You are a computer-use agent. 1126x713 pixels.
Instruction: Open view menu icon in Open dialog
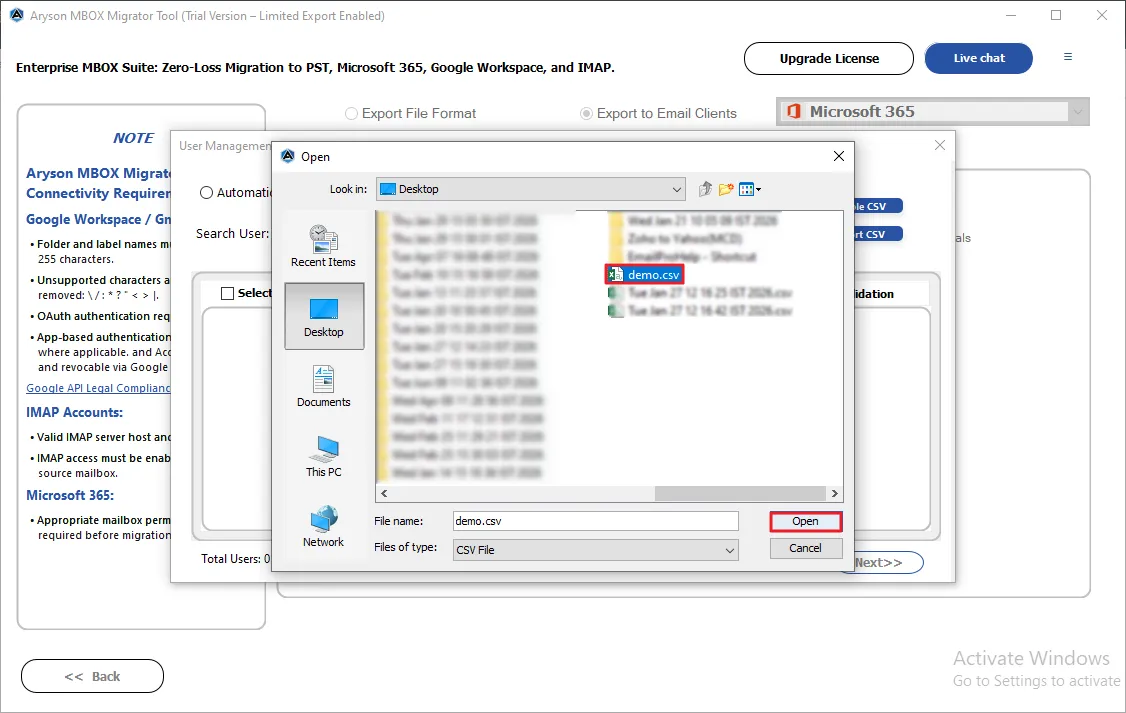746,190
